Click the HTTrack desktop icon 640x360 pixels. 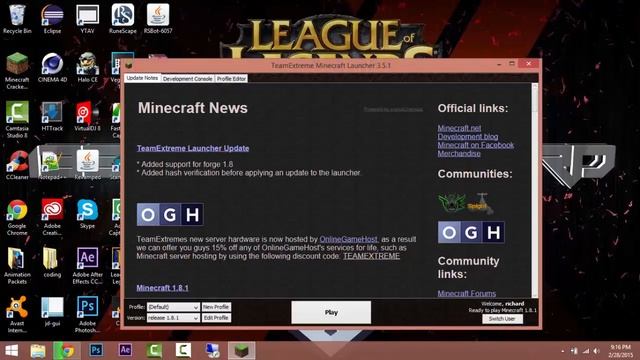point(52,116)
